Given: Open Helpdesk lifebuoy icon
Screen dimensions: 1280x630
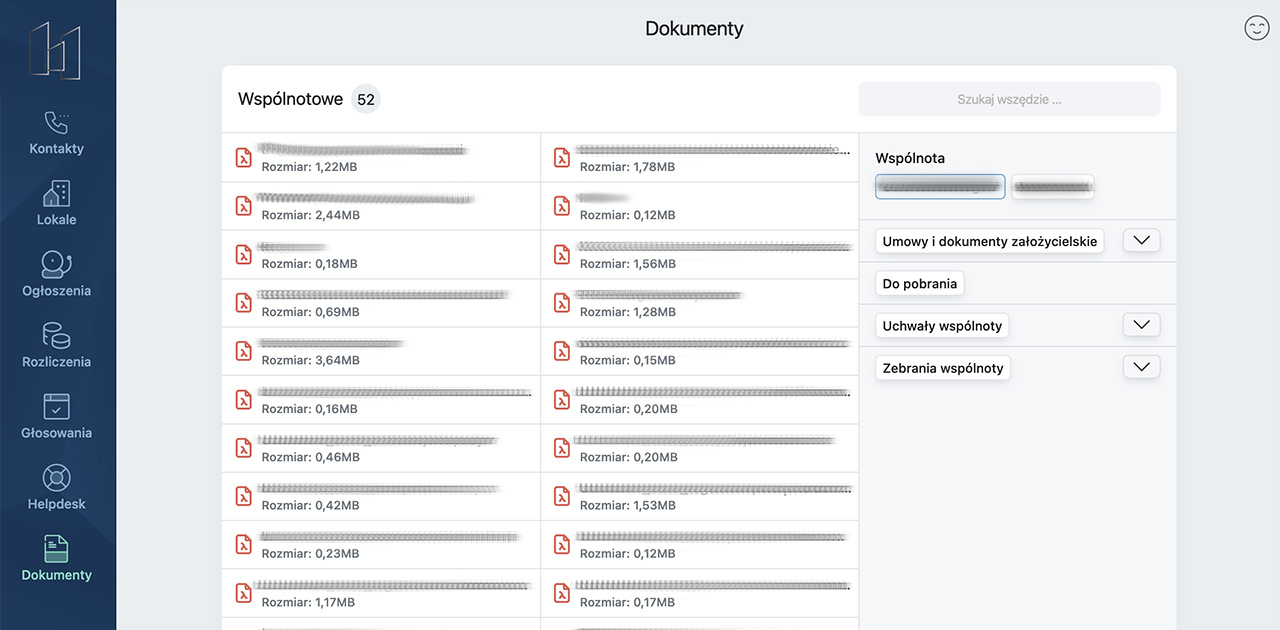Looking at the screenshot, I should click(57, 478).
